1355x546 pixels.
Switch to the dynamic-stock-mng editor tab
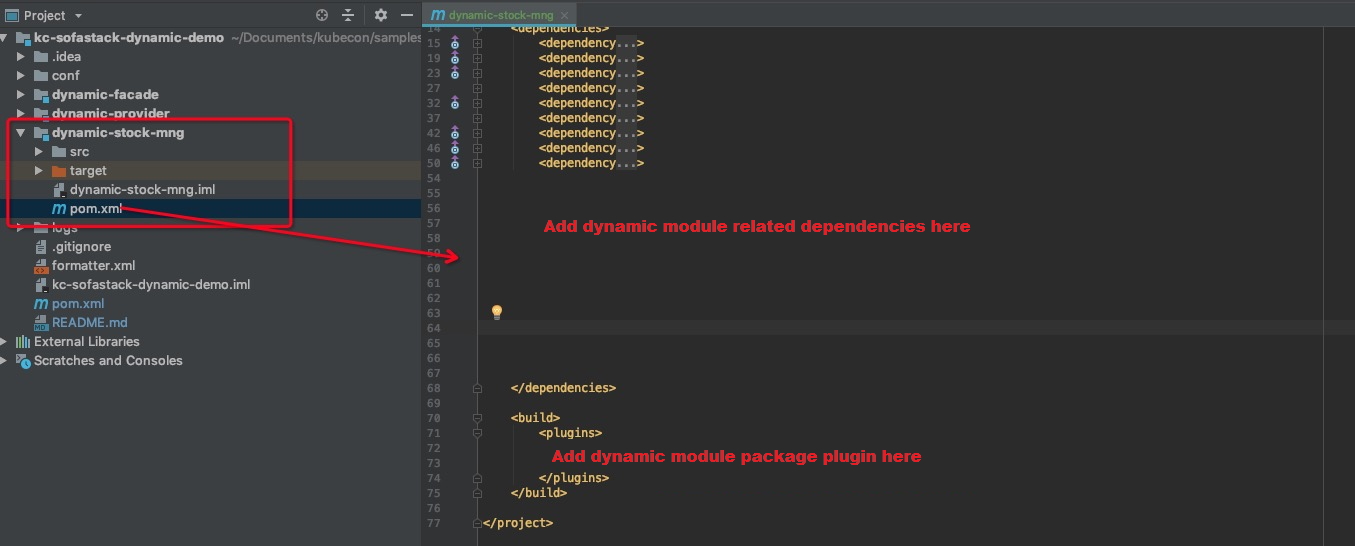pos(500,15)
